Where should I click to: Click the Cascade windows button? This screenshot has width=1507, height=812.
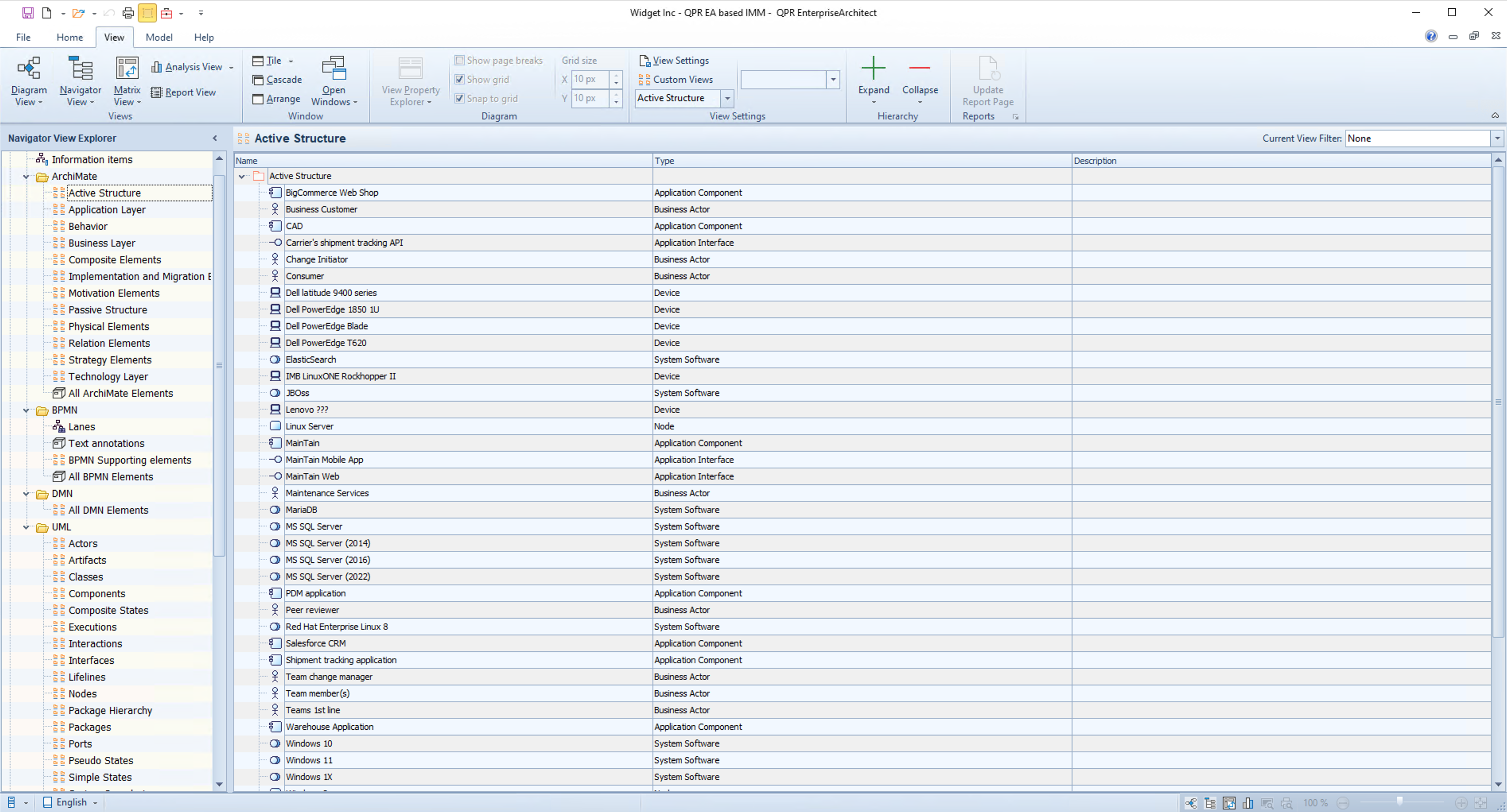coord(277,80)
